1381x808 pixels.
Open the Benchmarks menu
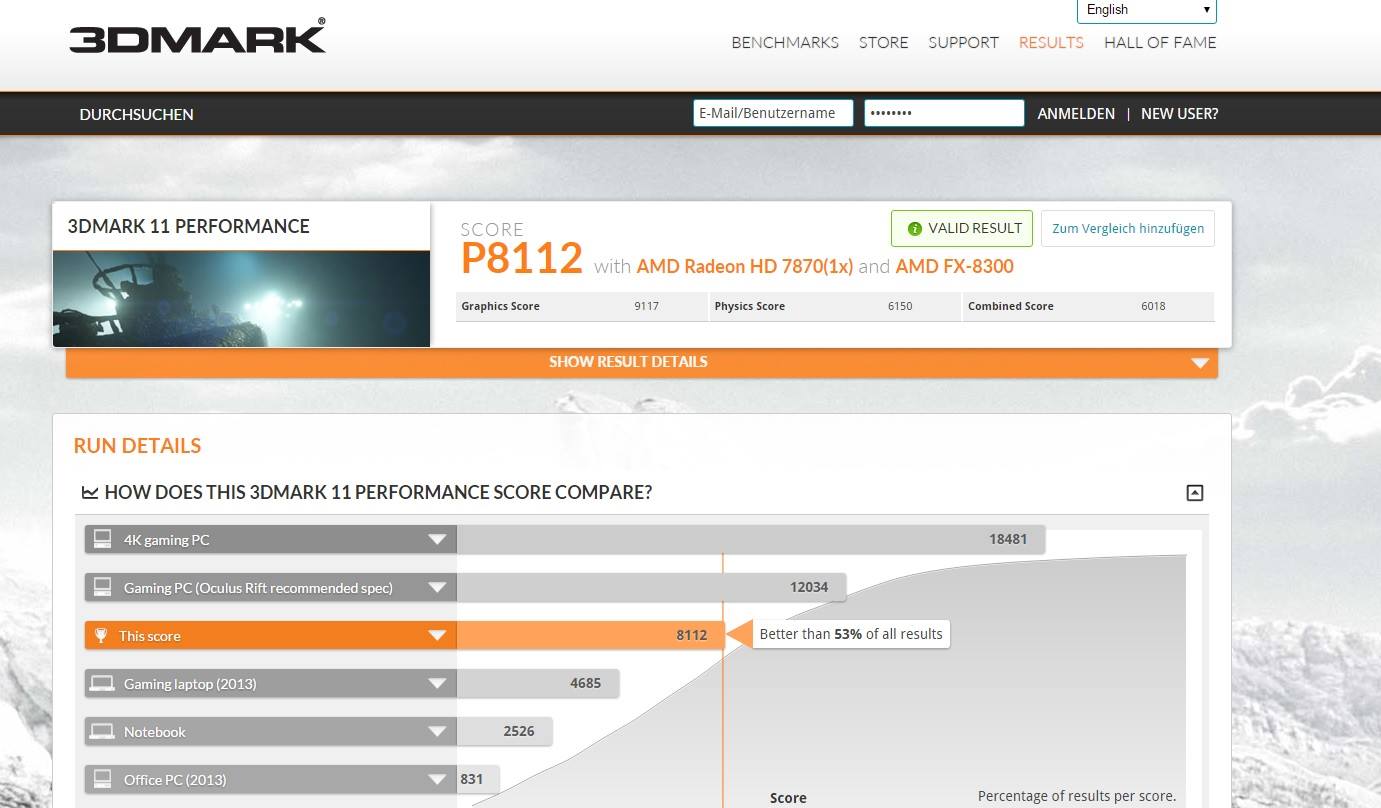[785, 42]
